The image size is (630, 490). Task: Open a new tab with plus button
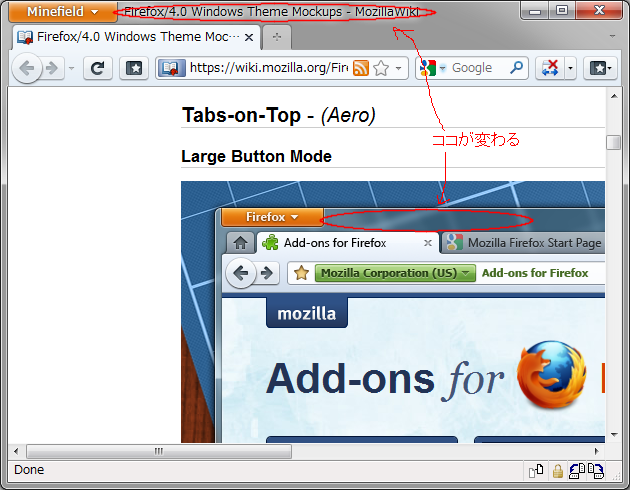277,37
